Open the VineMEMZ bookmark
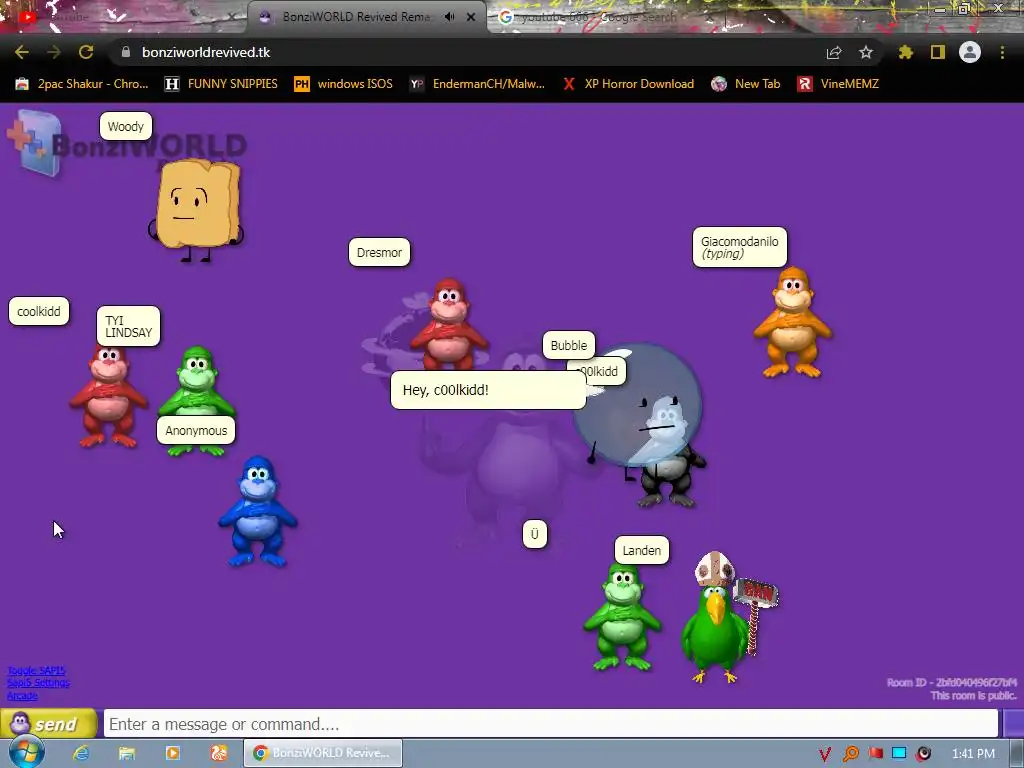The width and height of the screenshot is (1024, 768). pyautogui.click(x=839, y=84)
